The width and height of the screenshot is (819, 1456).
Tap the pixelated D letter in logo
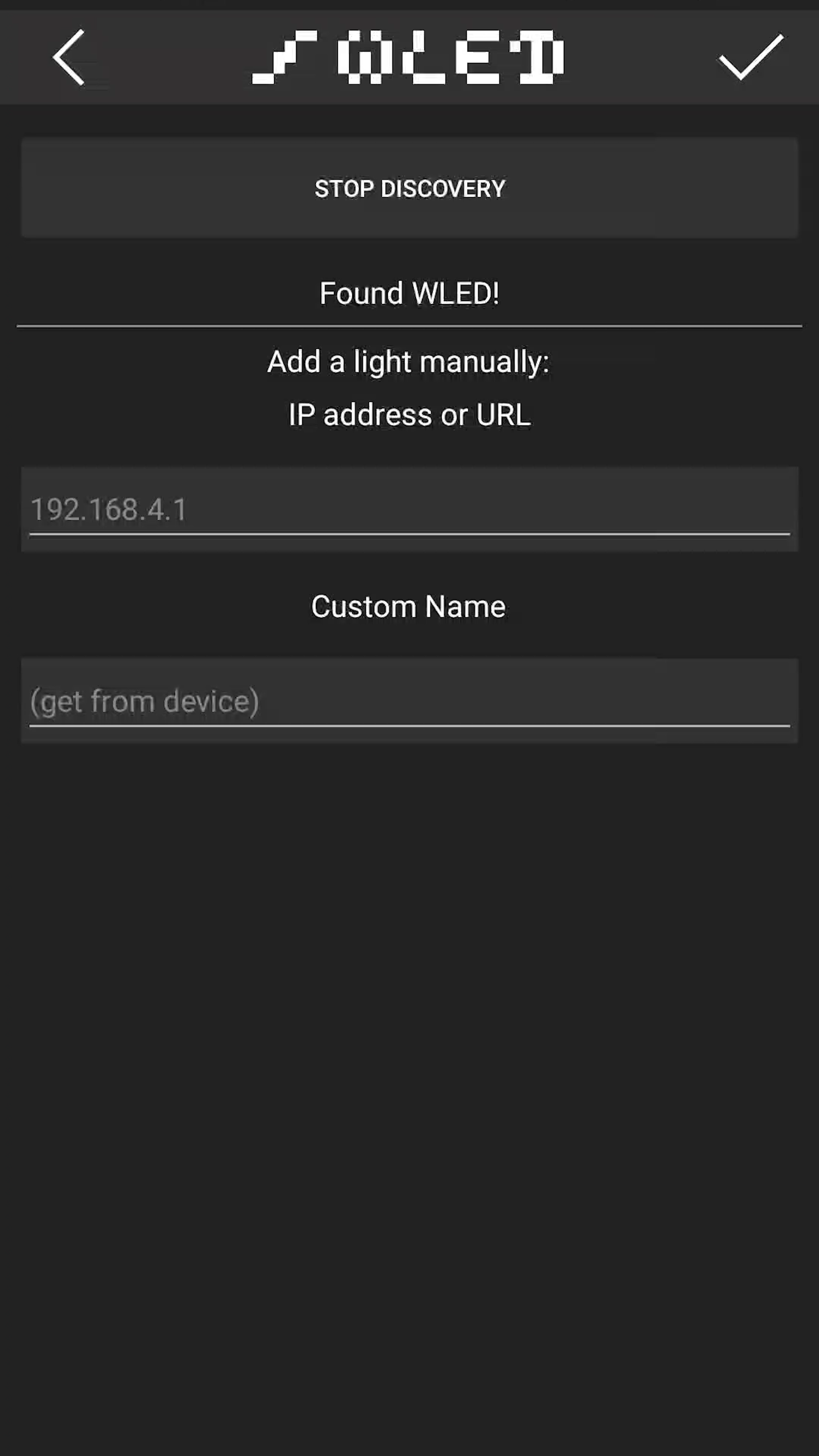point(537,57)
